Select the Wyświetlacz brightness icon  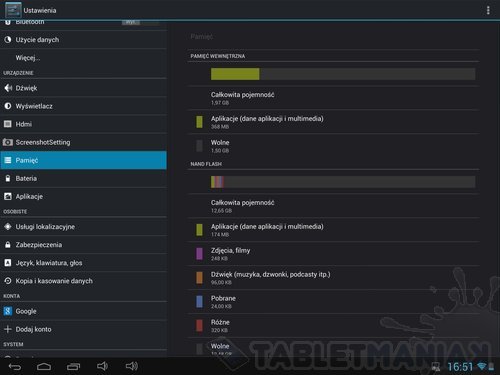(8, 106)
